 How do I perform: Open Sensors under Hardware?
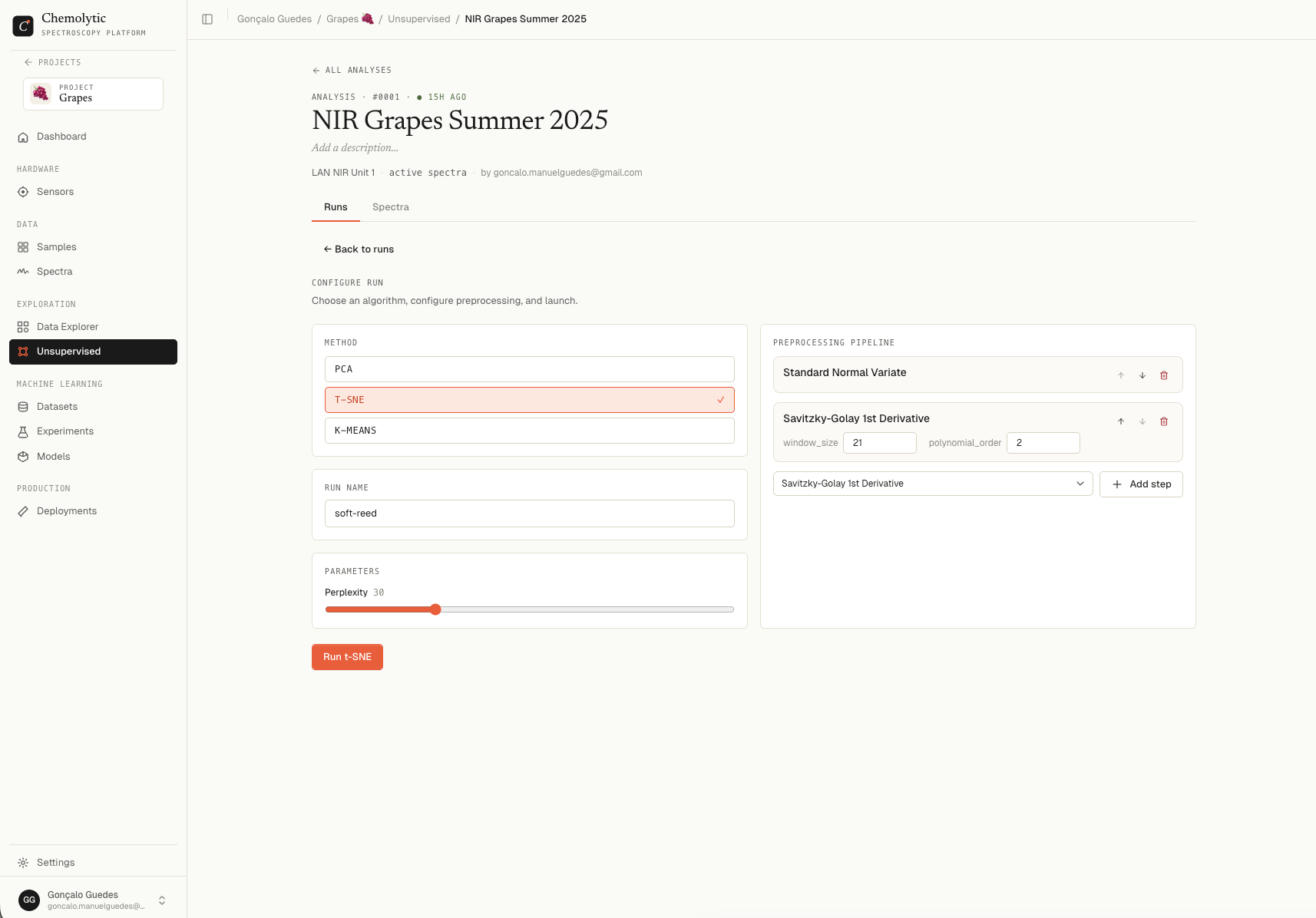[x=93, y=192]
